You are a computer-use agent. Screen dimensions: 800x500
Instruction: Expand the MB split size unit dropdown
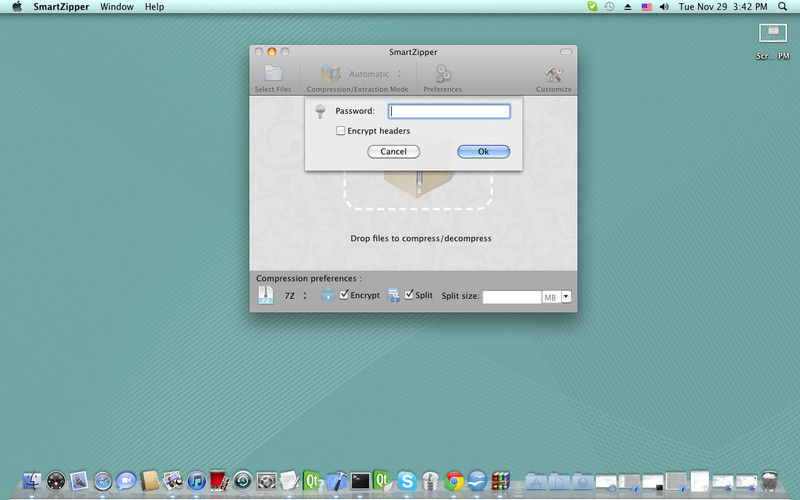click(566, 297)
